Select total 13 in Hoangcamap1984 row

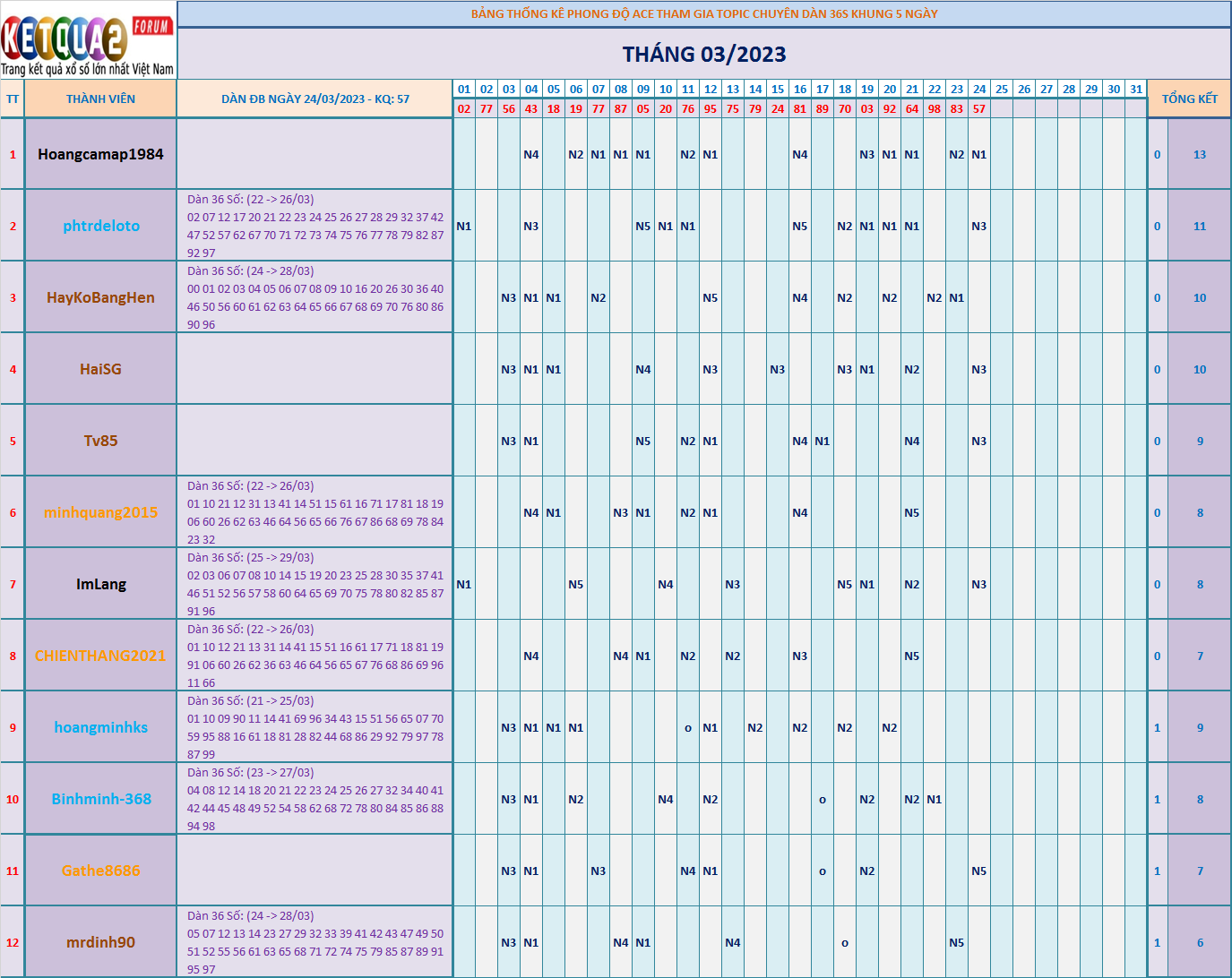(1200, 154)
